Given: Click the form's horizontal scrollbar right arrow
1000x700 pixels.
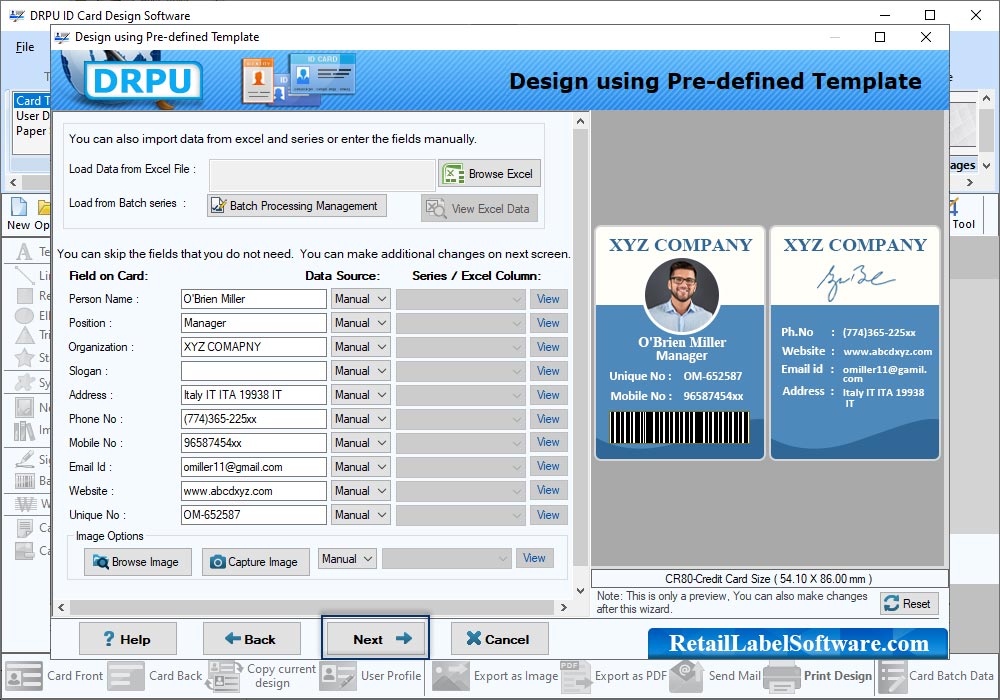Looking at the screenshot, I should coord(563,608).
